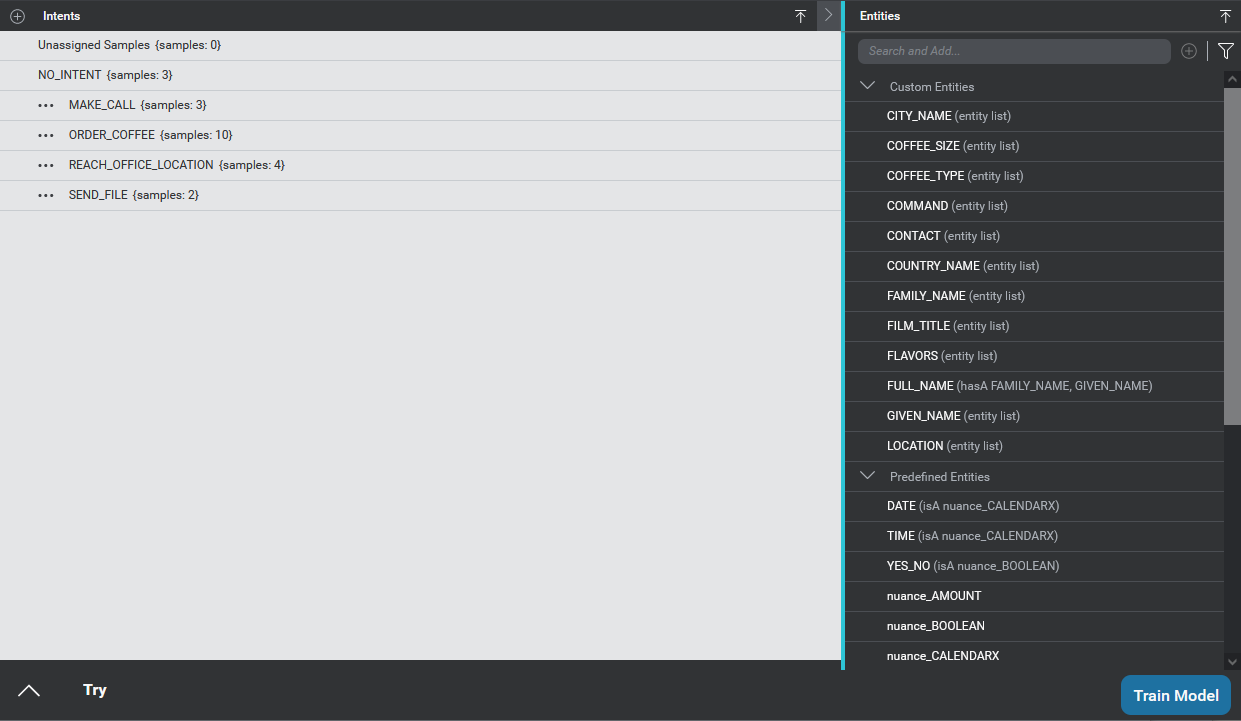The height and width of the screenshot is (721, 1241).
Task: Open the REACH_OFFICE_LOCATION intent options menu
Action: [46, 165]
